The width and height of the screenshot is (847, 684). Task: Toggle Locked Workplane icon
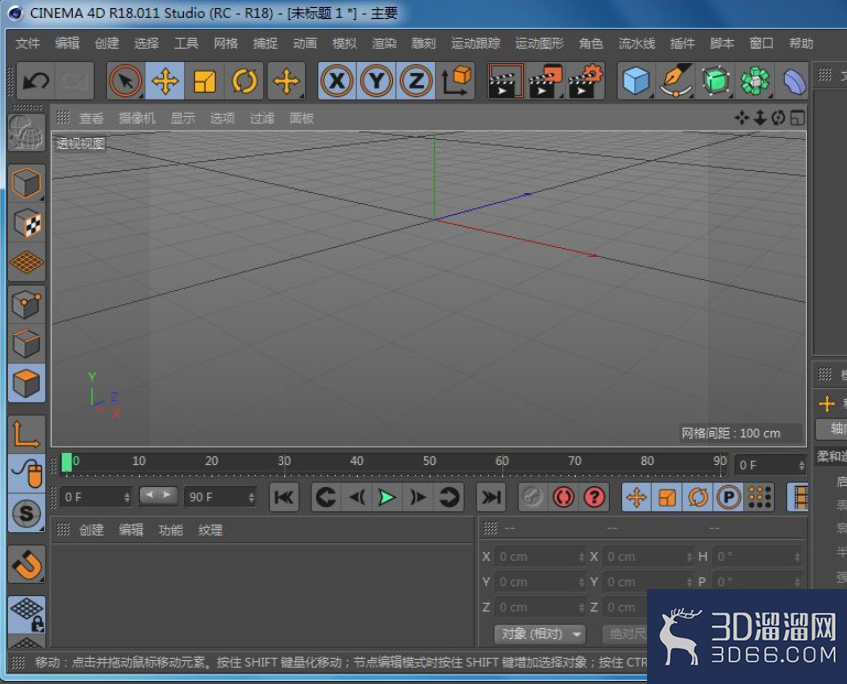tap(26, 615)
